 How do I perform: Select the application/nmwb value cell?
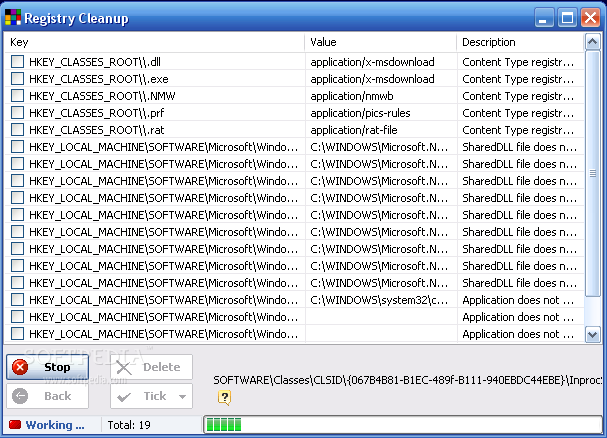[352, 96]
